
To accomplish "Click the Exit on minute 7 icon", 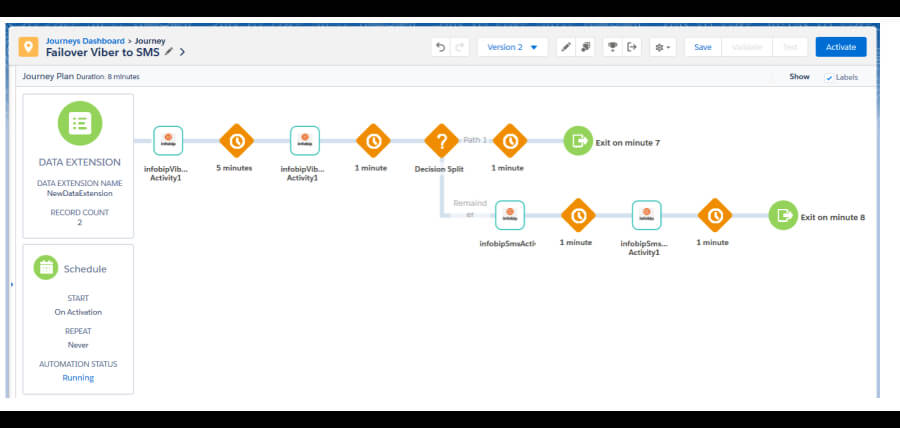I will (x=578, y=141).
